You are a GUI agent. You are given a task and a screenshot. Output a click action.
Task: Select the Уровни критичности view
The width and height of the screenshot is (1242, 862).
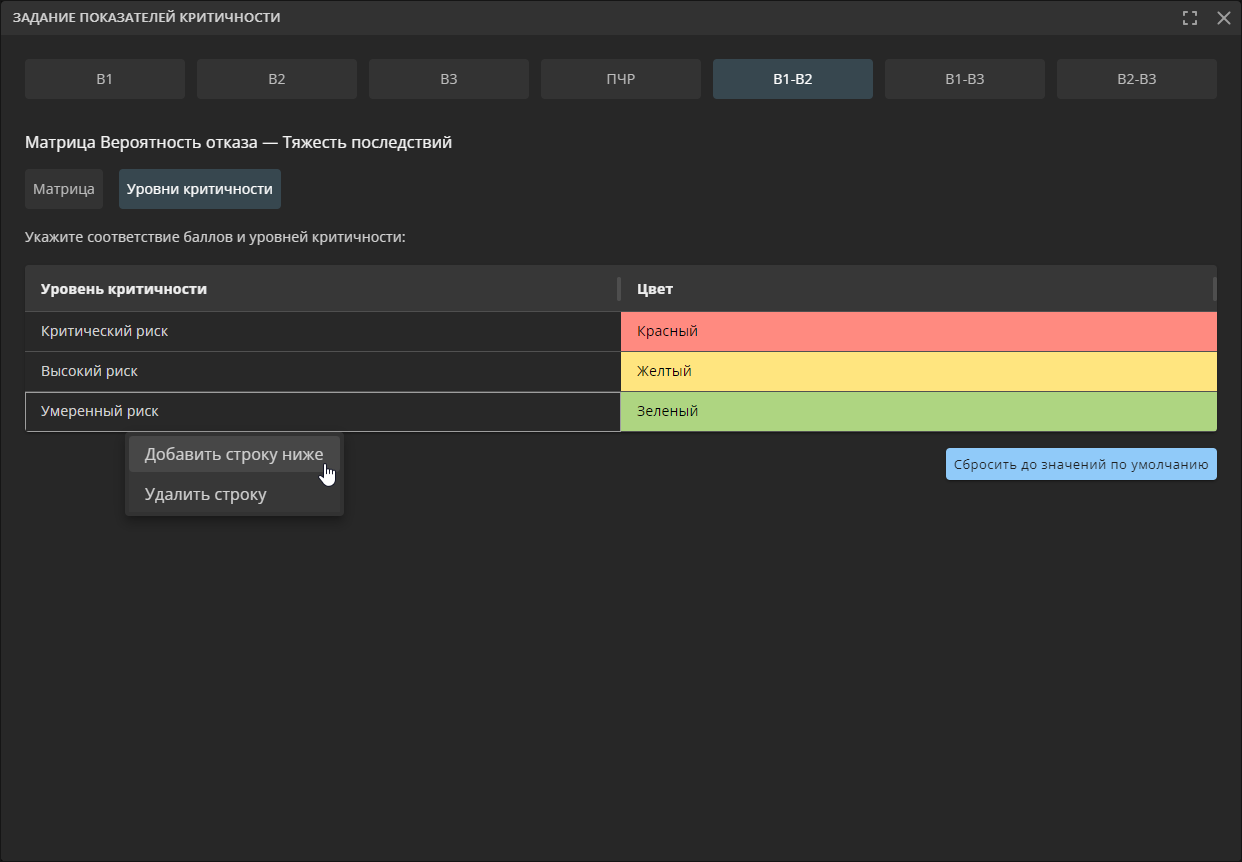pyautogui.click(x=200, y=189)
